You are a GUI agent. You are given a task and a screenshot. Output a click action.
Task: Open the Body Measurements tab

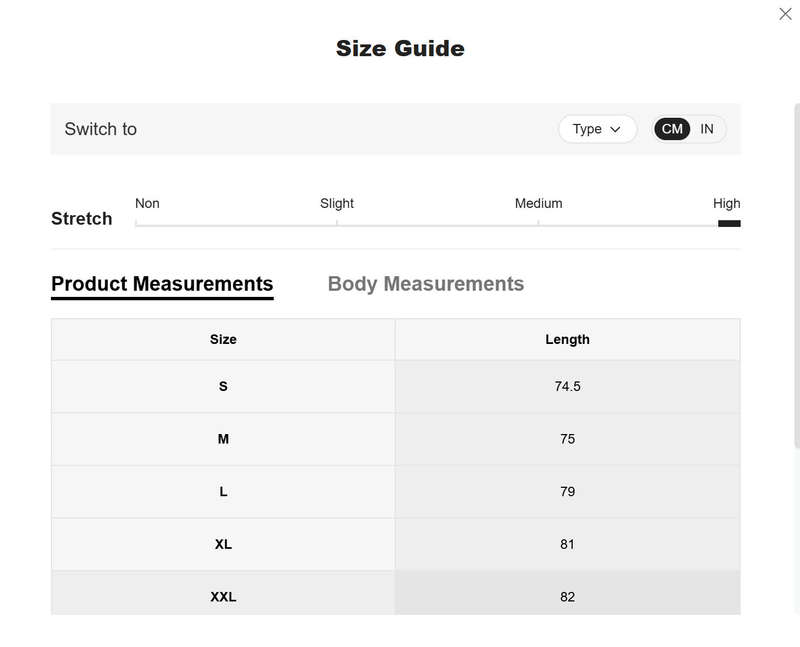coord(426,284)
